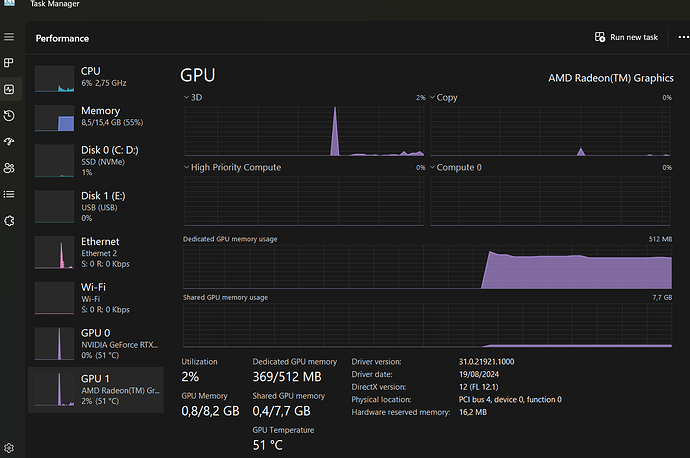
Task: Open the Details page icon
Action: tap(9, 193)
